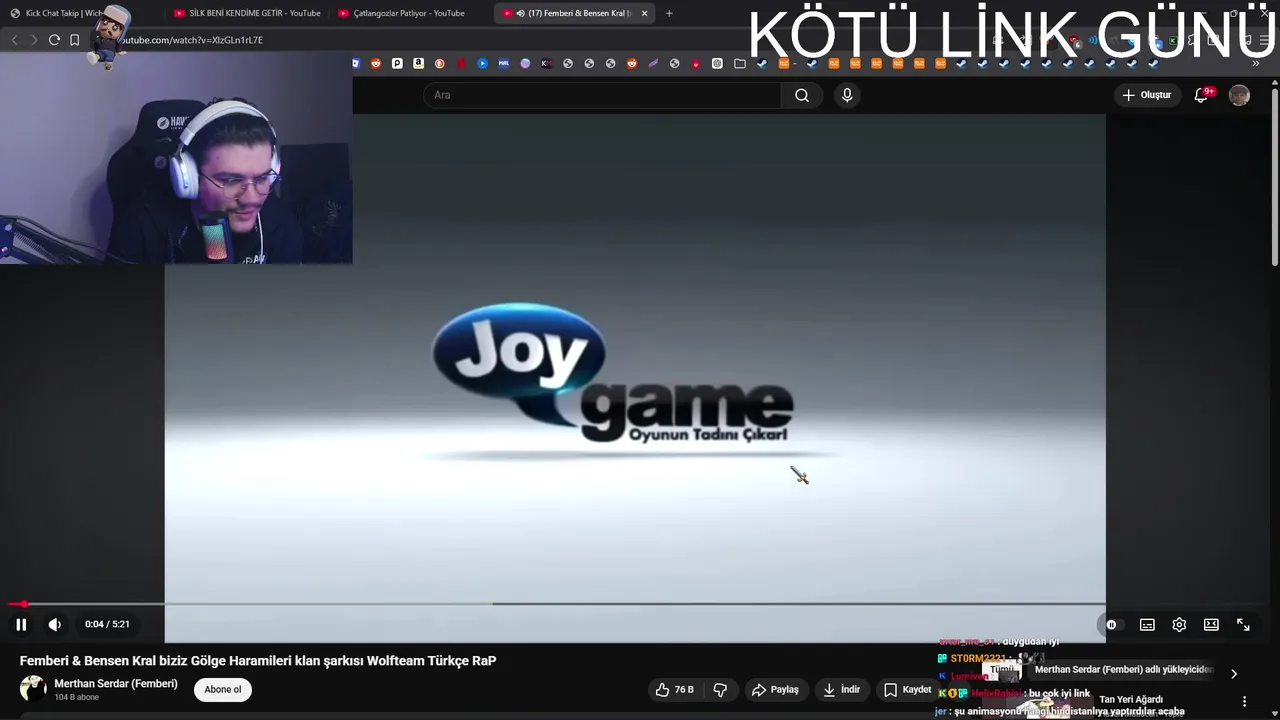
Task: Click the video title 'Femberi & Bensen Kral biziz'
Action: pos(258,661)
